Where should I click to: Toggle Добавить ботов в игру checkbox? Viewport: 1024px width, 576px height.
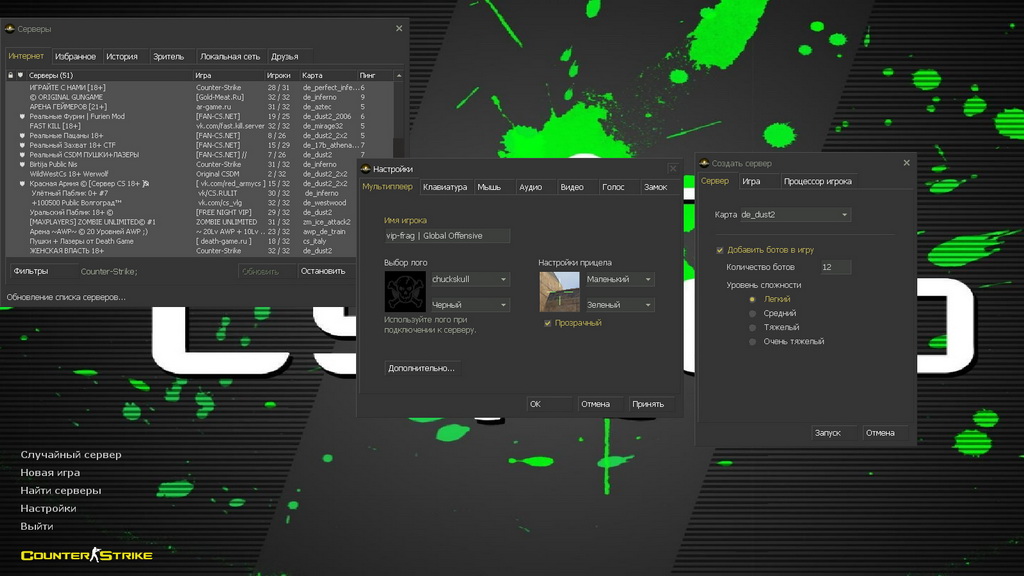click(x=720, y=250)
